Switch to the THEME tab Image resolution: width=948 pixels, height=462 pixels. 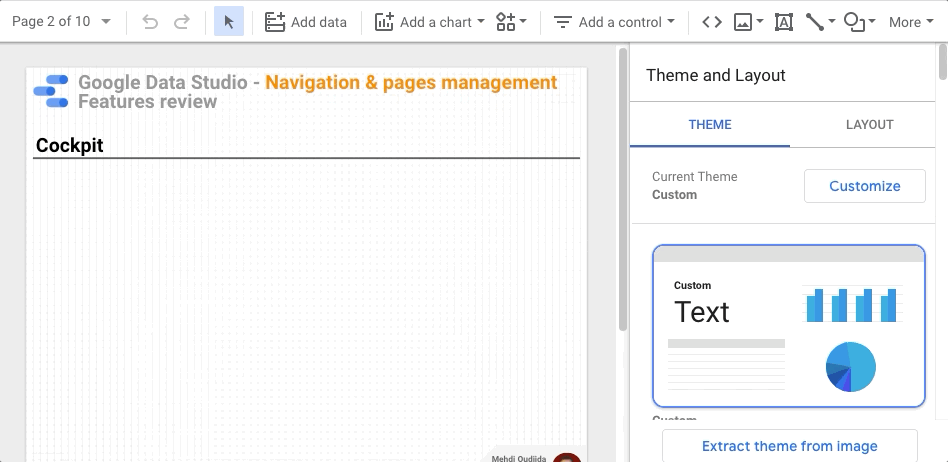710,125
